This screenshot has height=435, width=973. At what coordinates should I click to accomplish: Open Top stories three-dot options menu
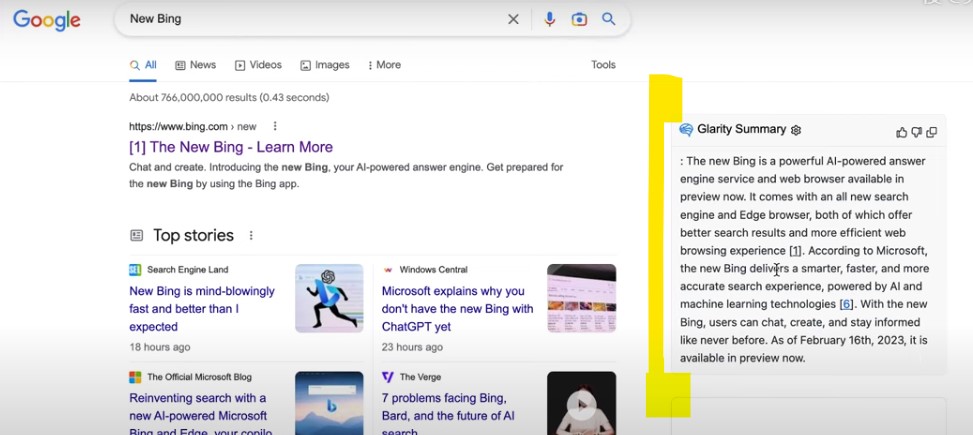[251, 236]
